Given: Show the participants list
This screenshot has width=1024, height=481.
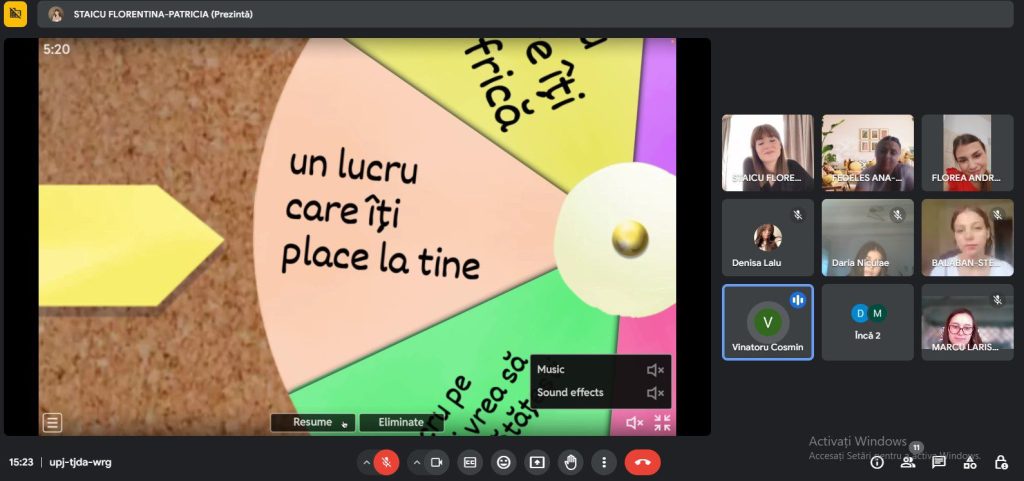Looking at the screenshot, I should pos(908,462).
